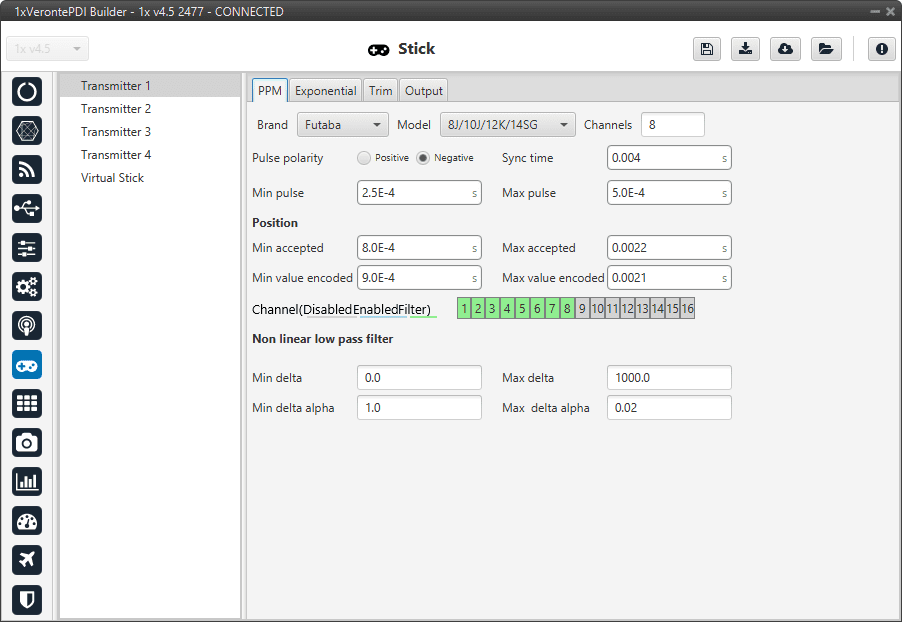Open the 1x v4.5 version dropdown
This screenshot has height=622, width=902.
[48, 49]
